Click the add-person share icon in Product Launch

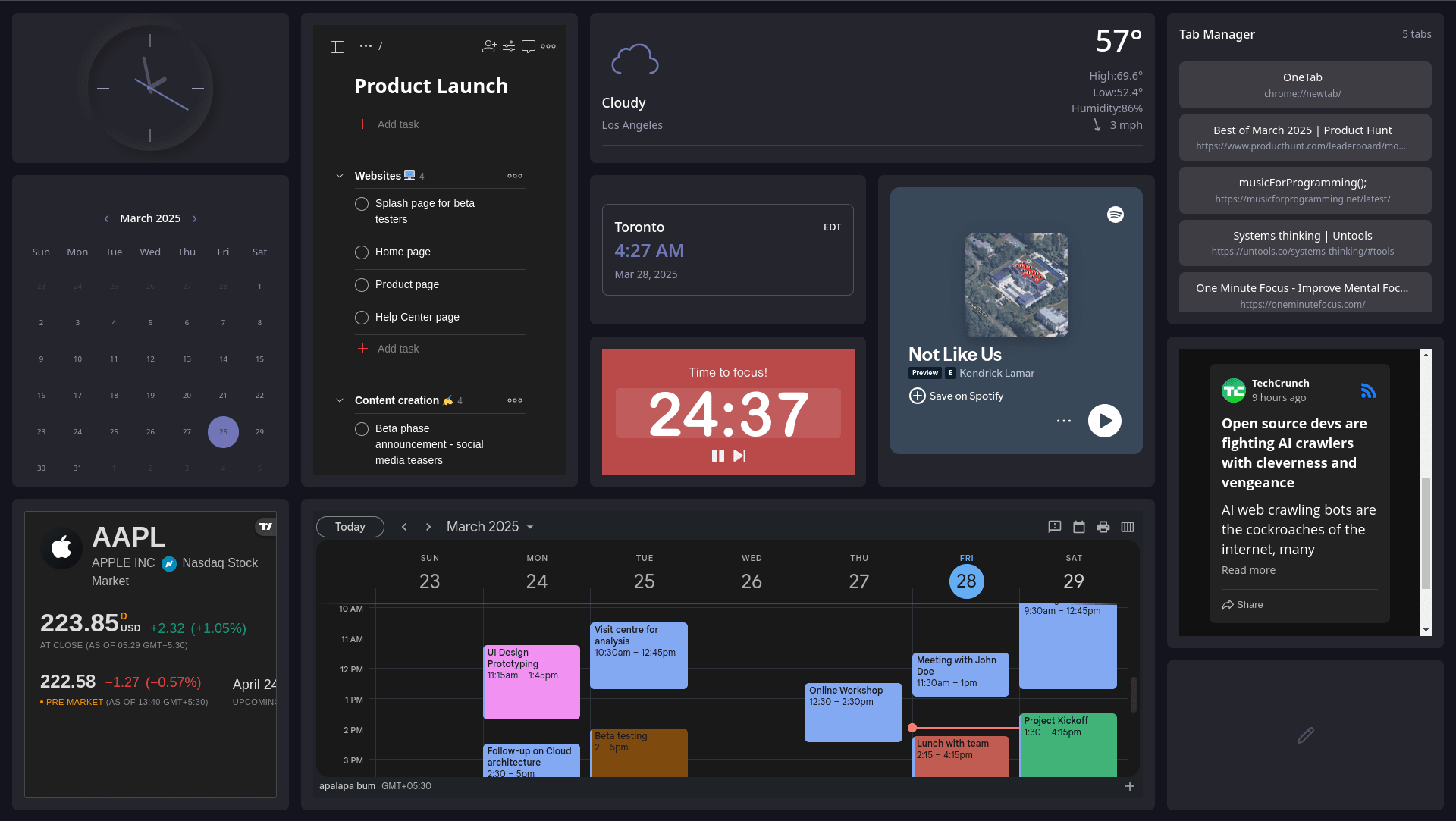[x=489, y=46]
